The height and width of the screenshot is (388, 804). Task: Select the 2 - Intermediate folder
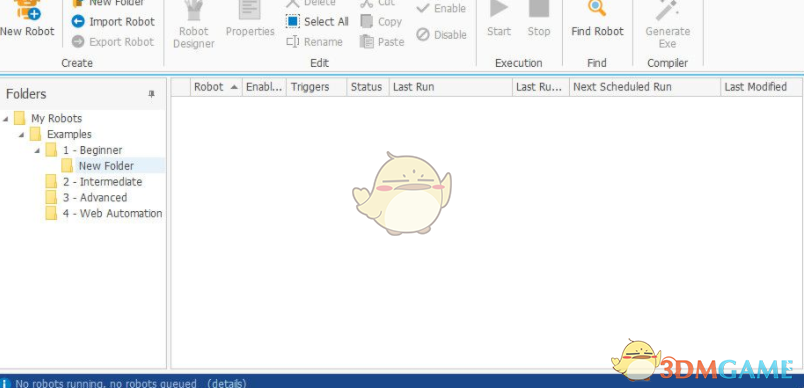pos(103,181)
